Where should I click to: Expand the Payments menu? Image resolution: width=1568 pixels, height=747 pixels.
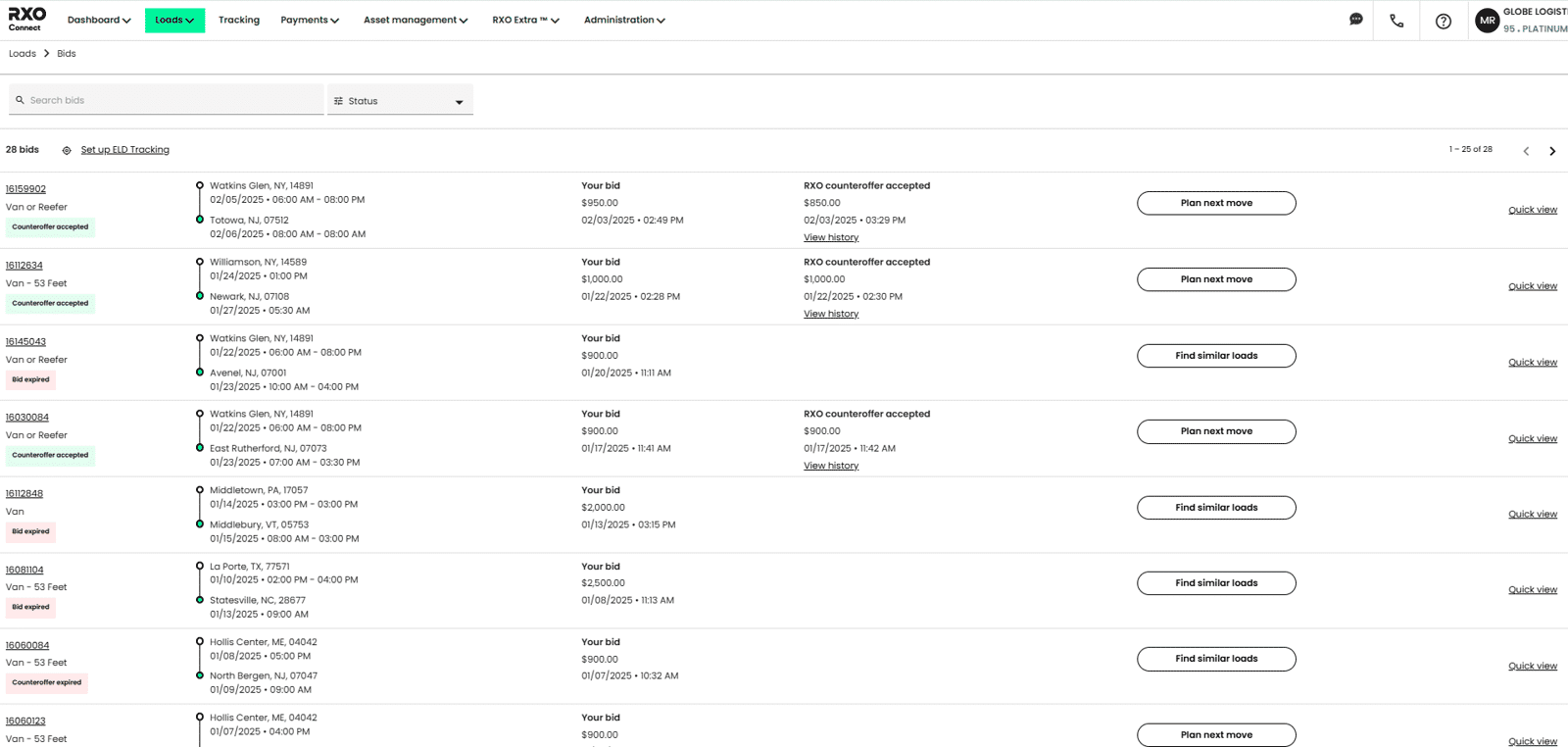click(x=309, y=20)
